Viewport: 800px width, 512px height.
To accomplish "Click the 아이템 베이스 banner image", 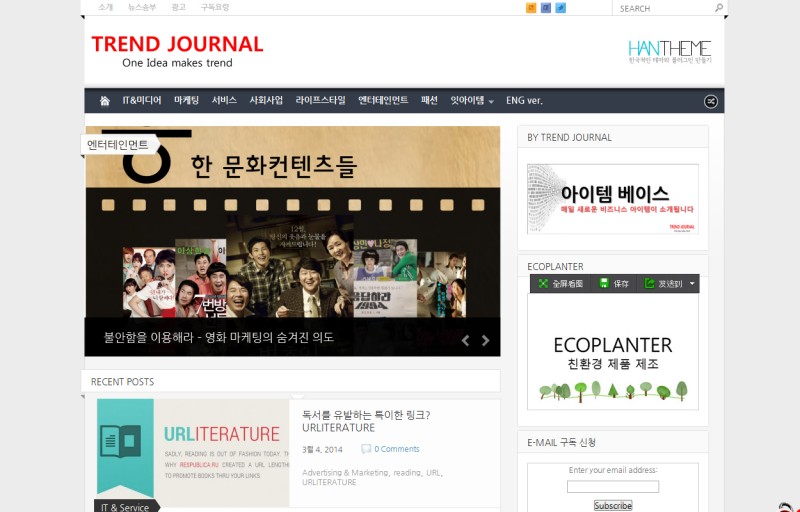I will pyautogui.click(x=612, y=199).
